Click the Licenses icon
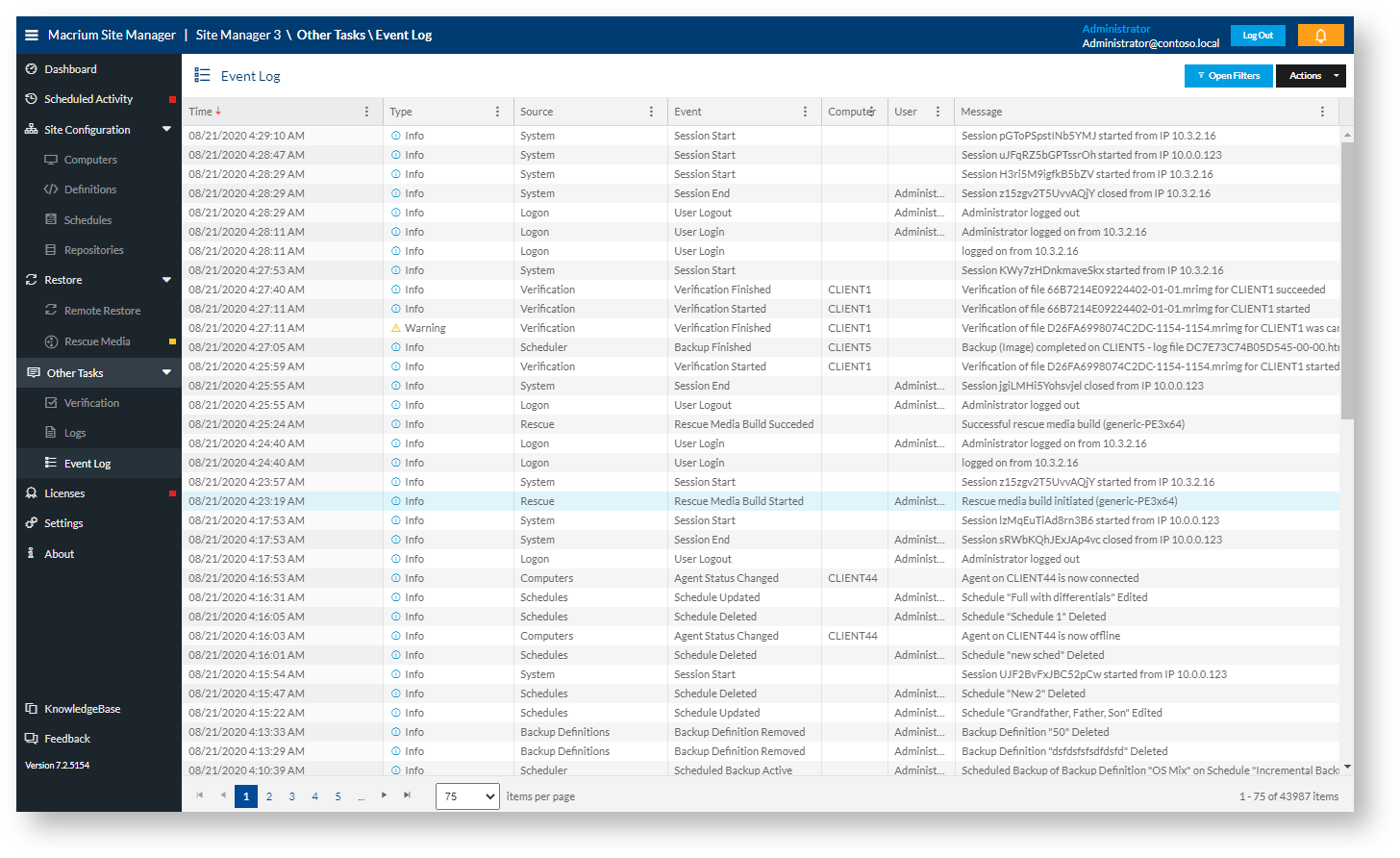Image resolution: width=1400 pixels, height=858 pixels. 32,492
